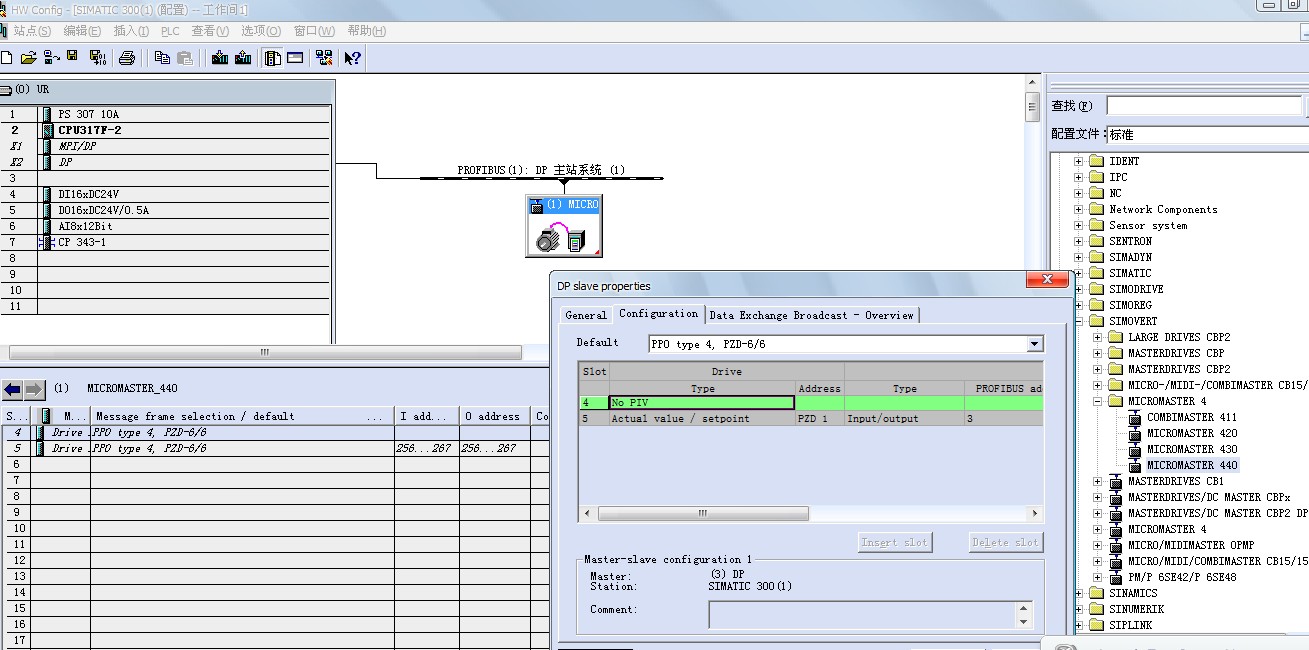
Task: Click the back arrow in the detail pane
Action: (x=12, y=389)
